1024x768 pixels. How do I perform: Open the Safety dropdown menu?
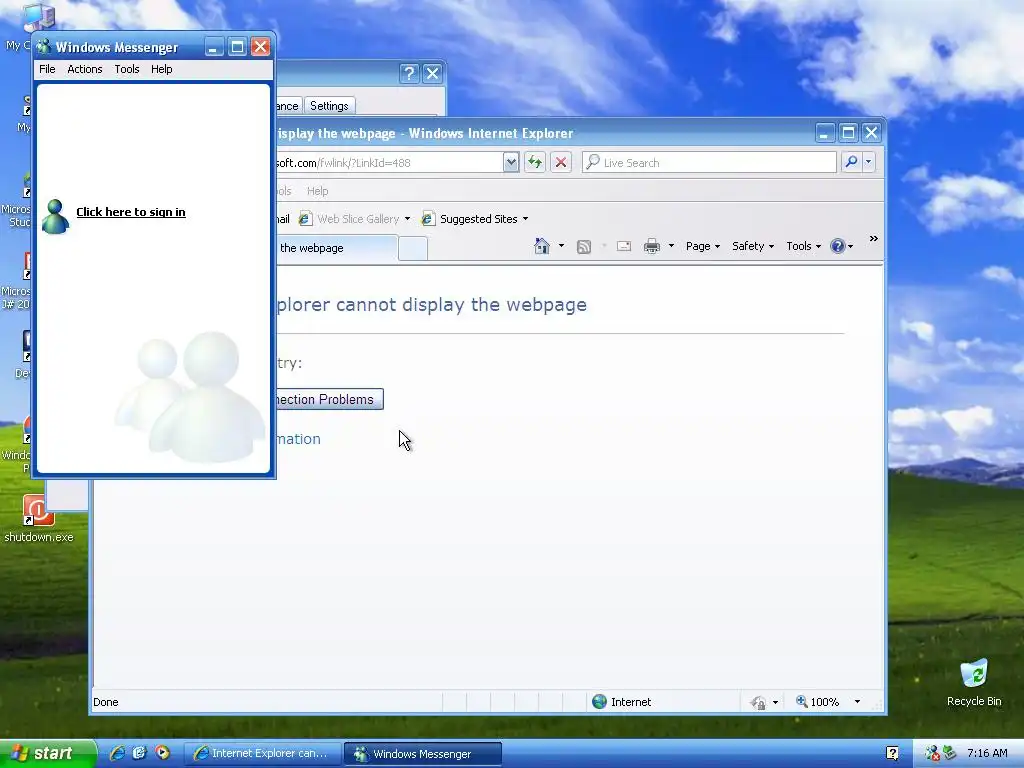[752, 246]
